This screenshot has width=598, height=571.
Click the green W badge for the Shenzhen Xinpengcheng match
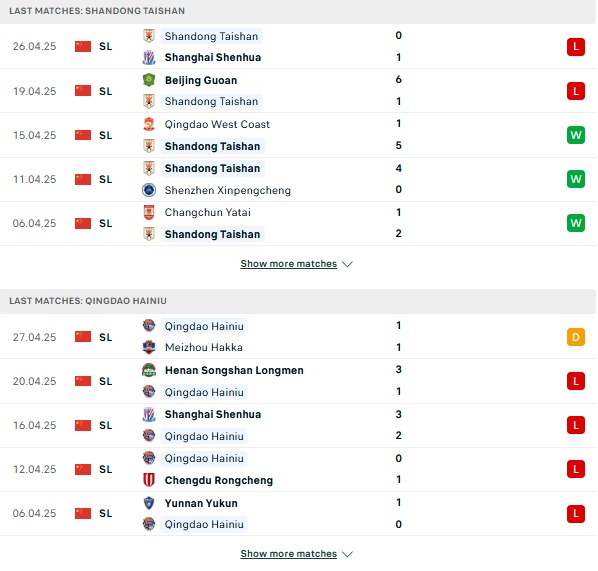(575, 179)
